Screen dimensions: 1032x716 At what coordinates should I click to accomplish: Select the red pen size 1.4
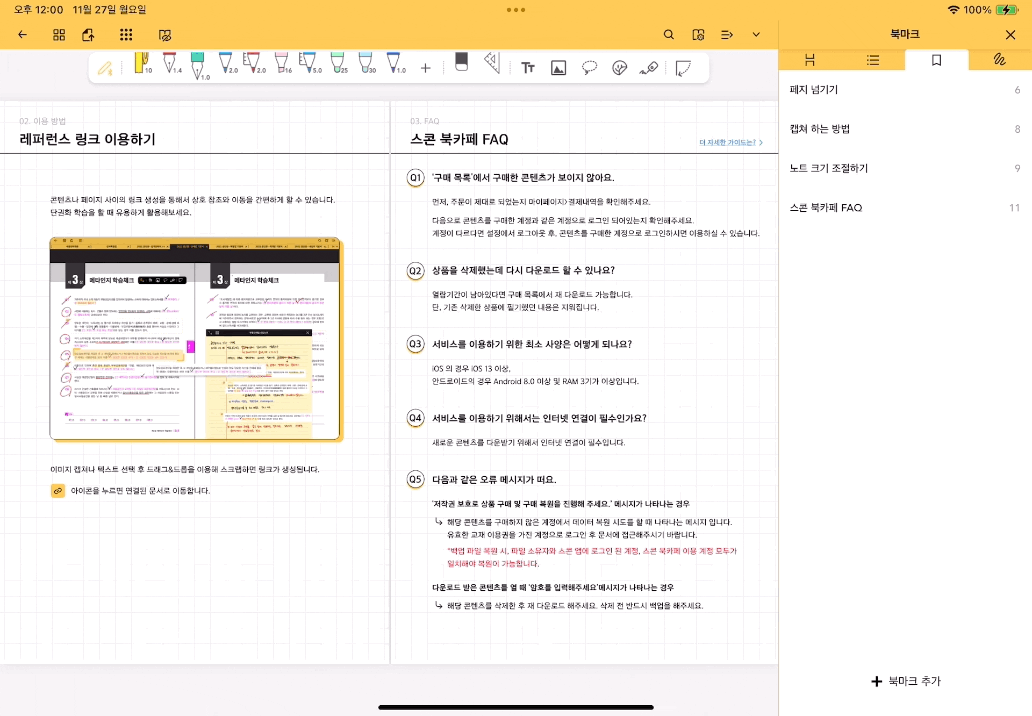point(170,64)
